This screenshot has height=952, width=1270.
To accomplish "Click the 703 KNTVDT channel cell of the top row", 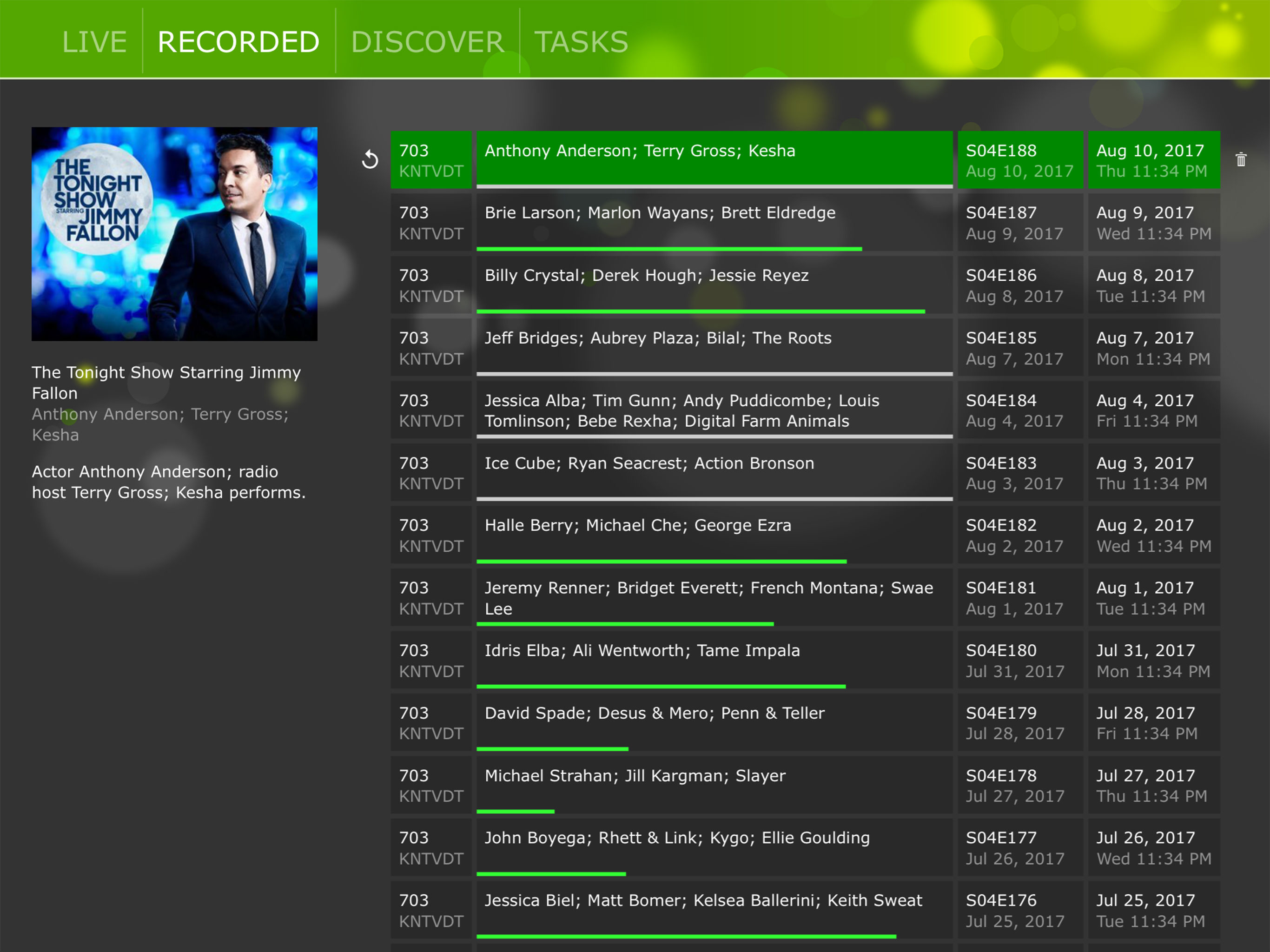I will 431,159.
